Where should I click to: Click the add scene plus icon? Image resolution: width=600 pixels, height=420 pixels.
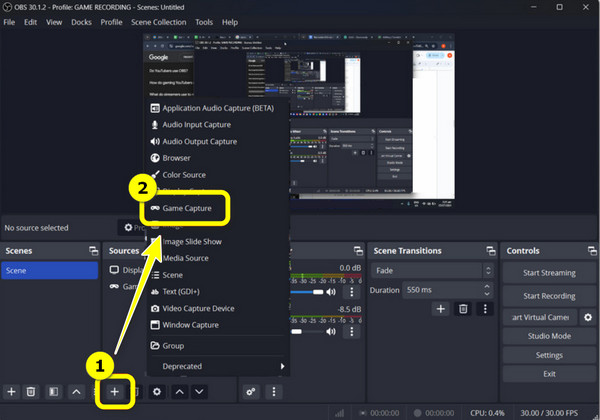point(11,392)
